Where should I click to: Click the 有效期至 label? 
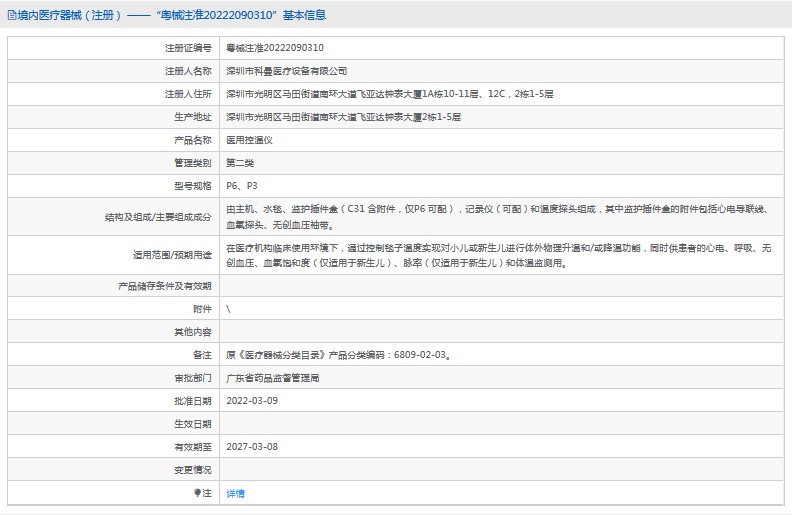click(x=193, y=447)
